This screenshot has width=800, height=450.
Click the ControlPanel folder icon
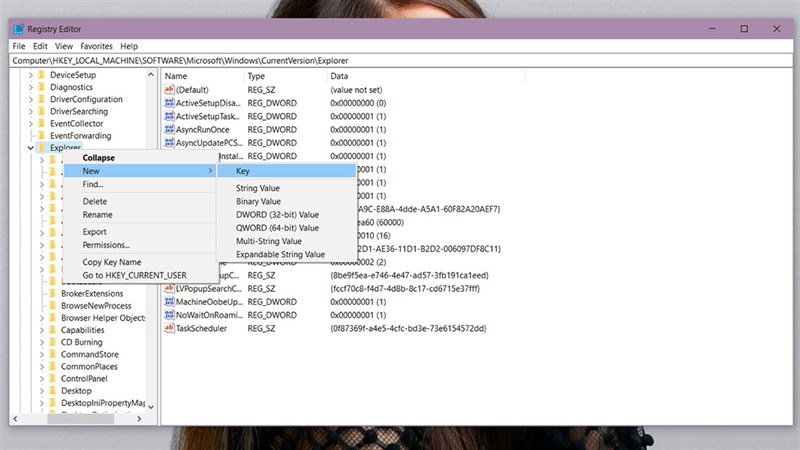pos(53,379)
